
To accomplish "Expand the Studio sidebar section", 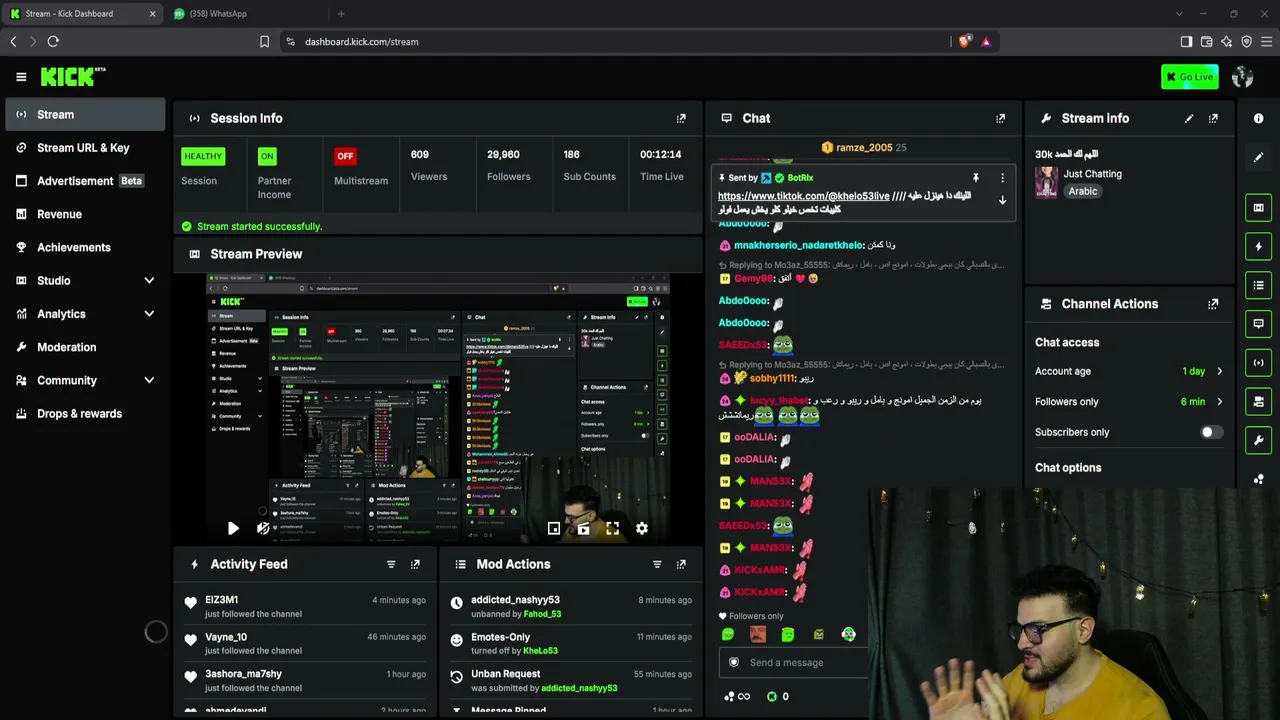I will [149, 281].
